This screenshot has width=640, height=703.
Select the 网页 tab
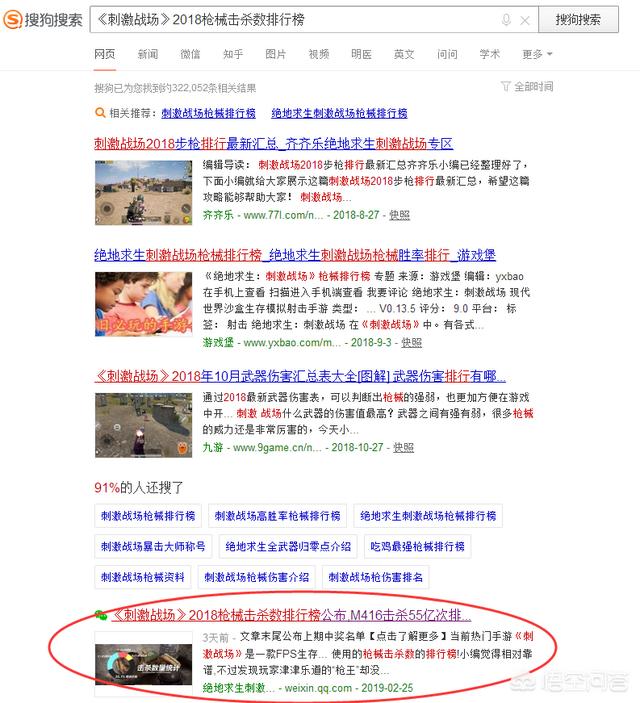104,54
